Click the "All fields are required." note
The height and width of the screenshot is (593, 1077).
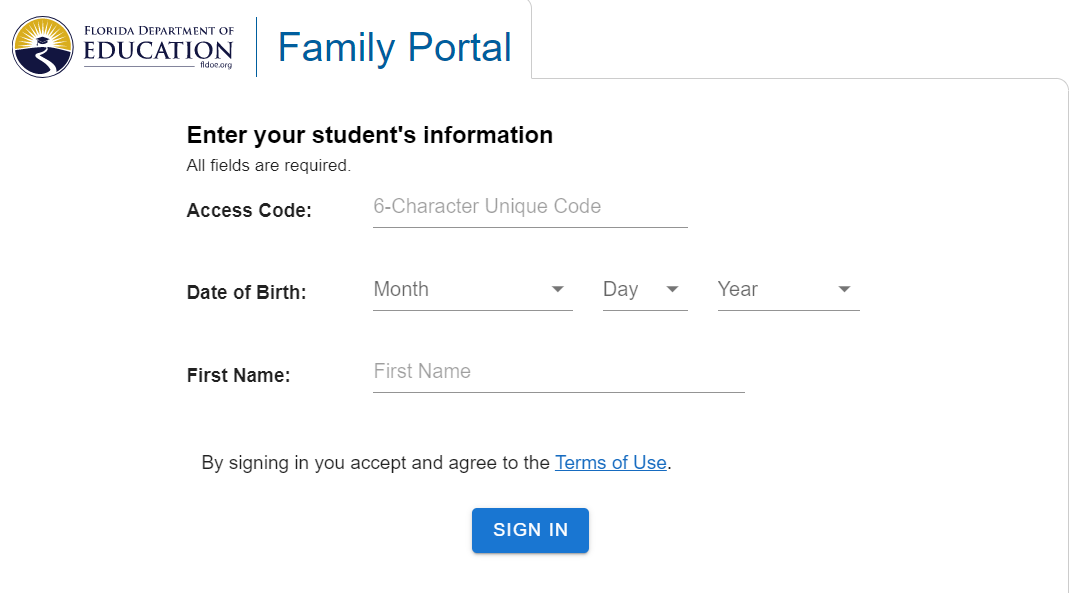point(268,165)
